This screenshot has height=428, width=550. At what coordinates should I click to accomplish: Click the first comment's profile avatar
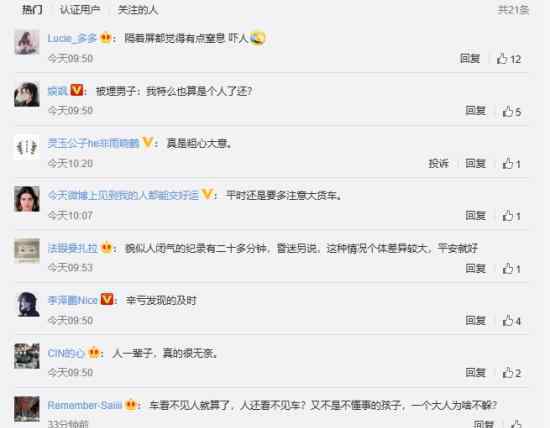point(27,42)
